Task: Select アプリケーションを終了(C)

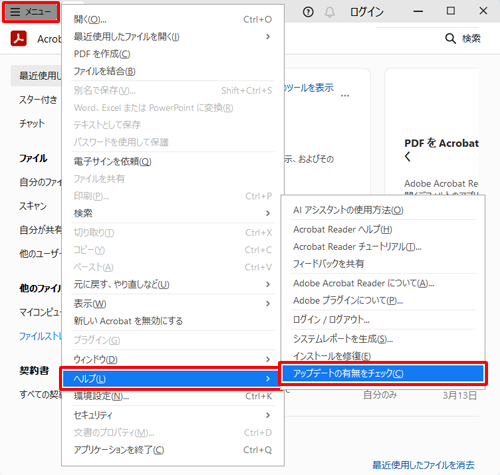Action: pos(173,450)
